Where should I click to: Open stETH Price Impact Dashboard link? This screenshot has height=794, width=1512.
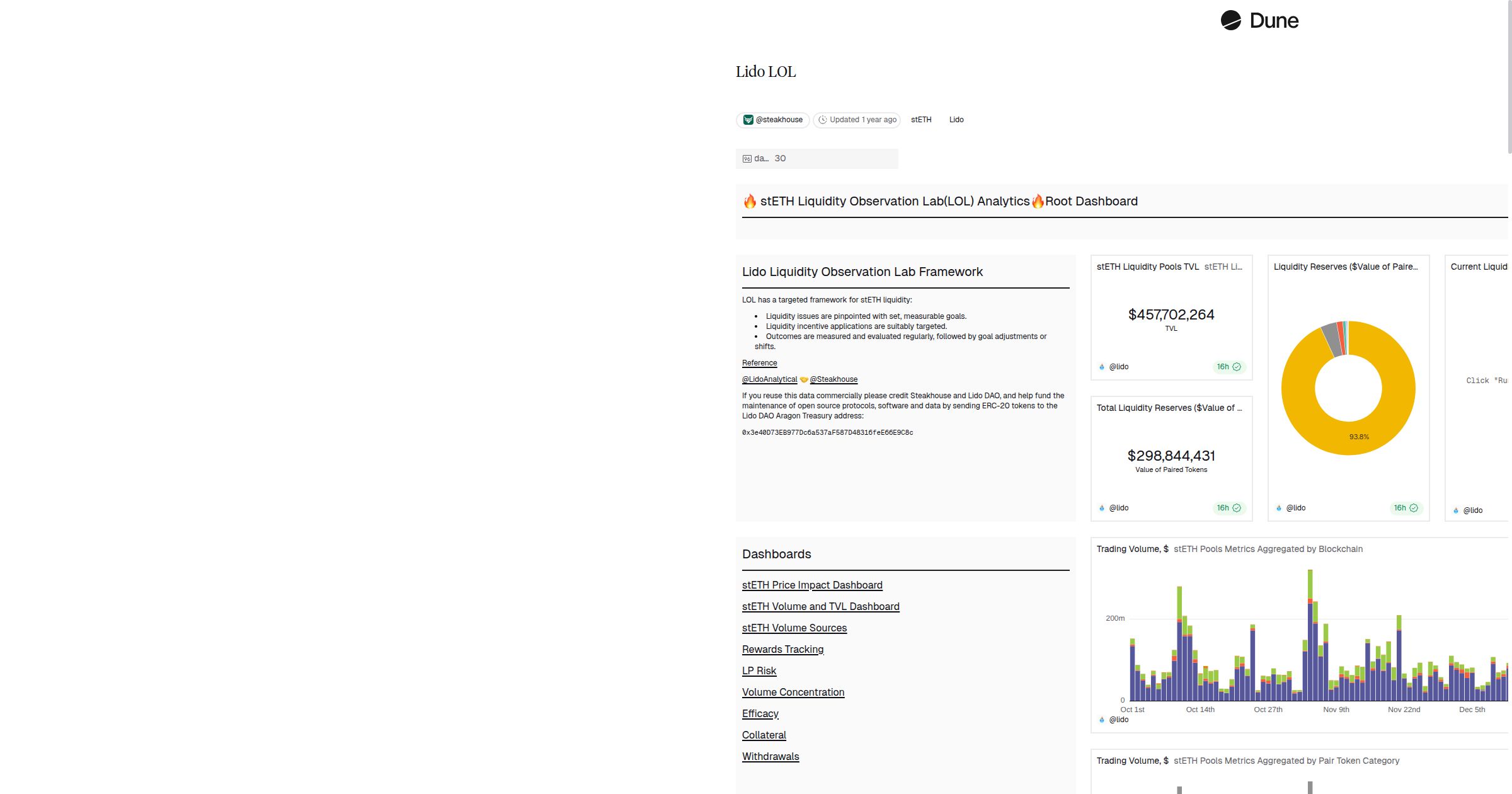[811, 585]
